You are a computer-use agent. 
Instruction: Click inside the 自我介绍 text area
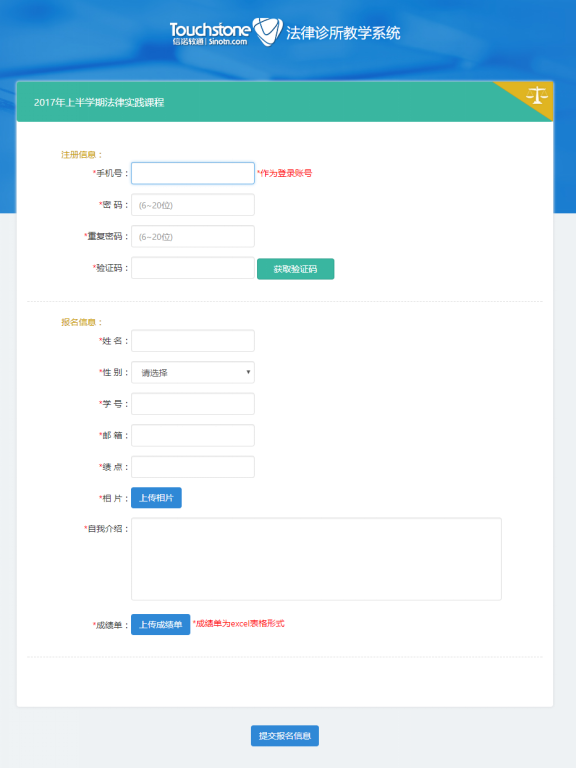coord(316,559)
